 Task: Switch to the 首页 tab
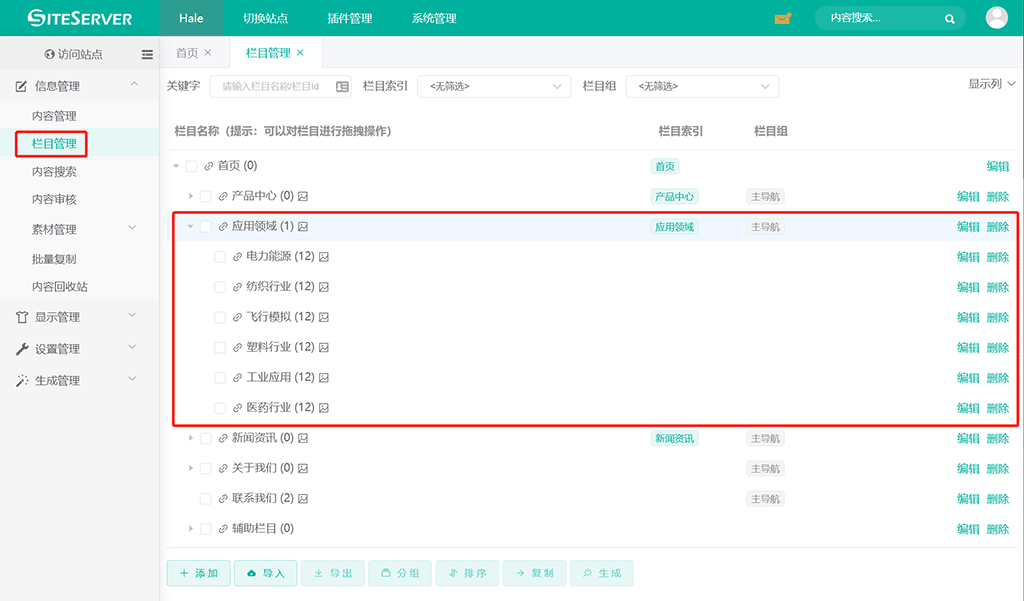click(187, 53)
